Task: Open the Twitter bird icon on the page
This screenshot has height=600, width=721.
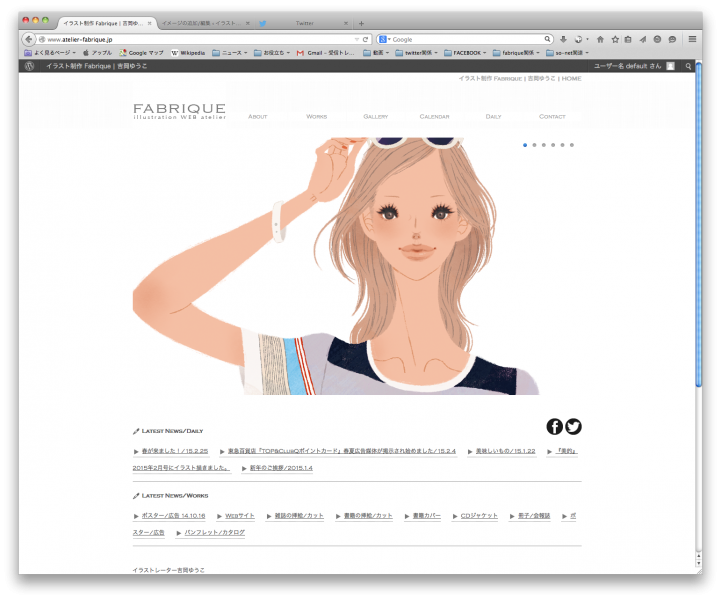Action: [x=573, y=427]
